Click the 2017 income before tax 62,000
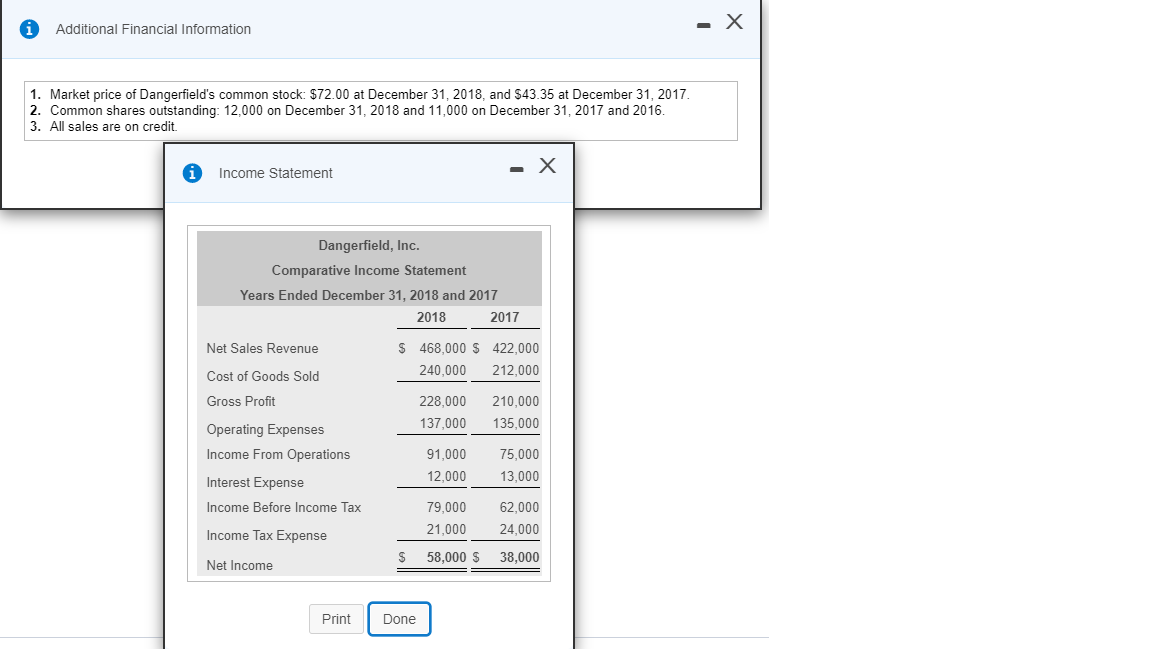Screen dimensions: 1152x649 (519, 507)
